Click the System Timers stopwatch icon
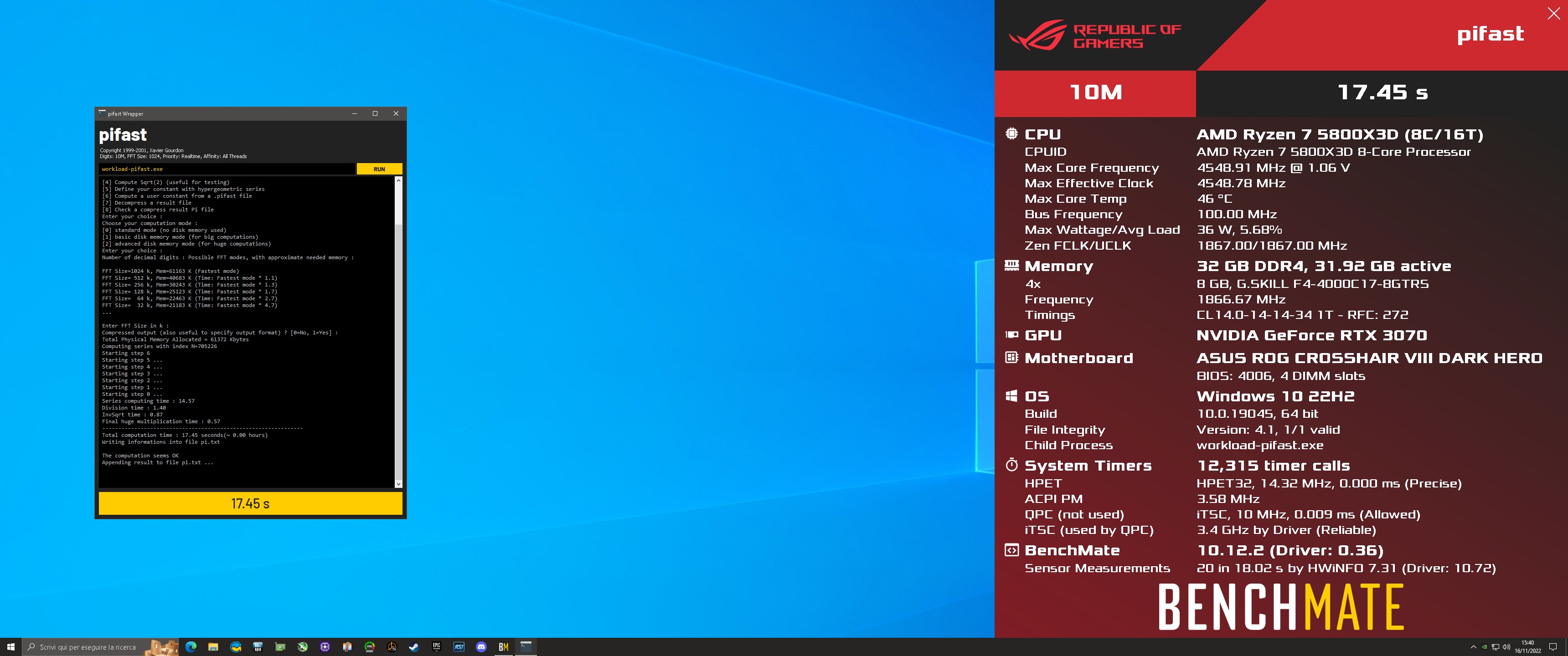Viewport: 1568px width, 656px height. pyautogui.click(x=1011, y=465)
